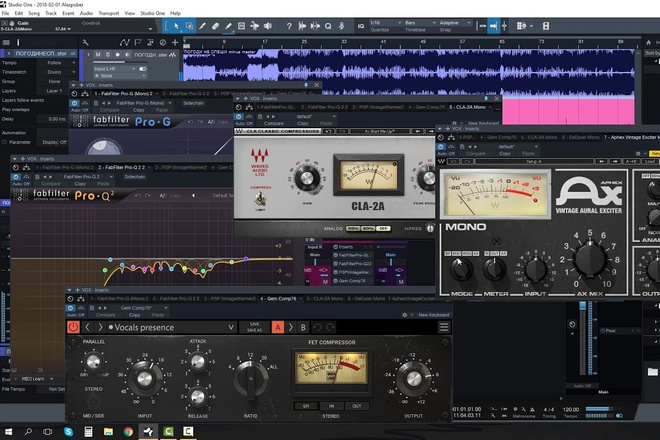Expand the Timebase Bars dropdown
The image size is (660, 440).
[x=420, y=23]
